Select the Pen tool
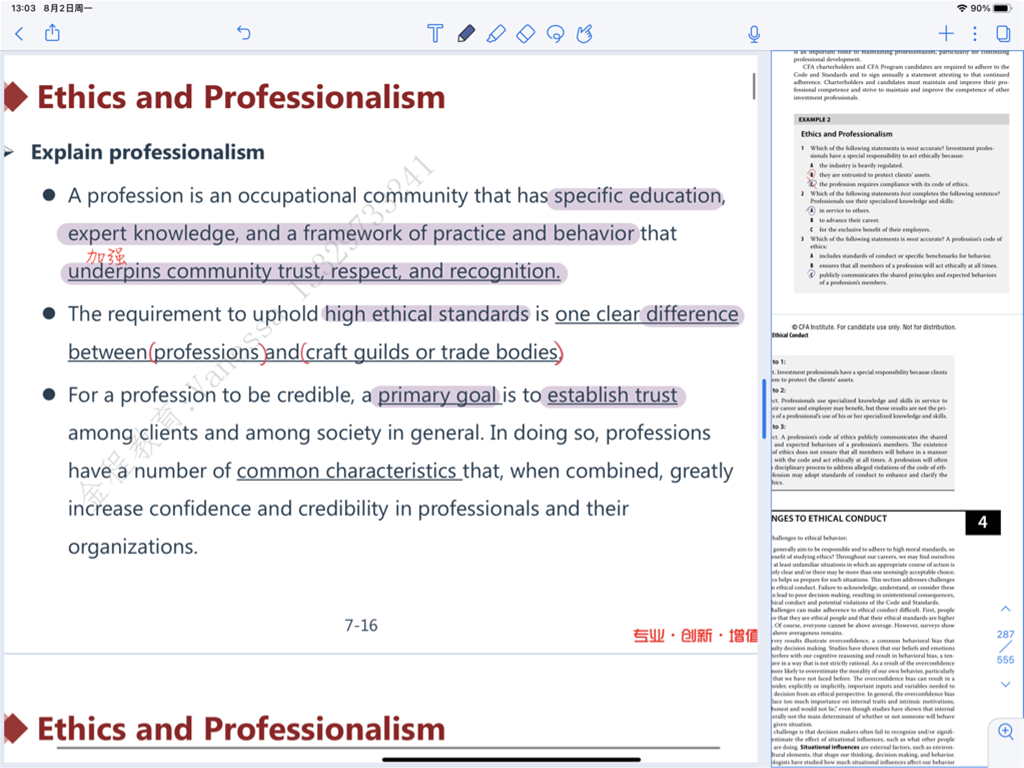Screen dimensions: 1024x768 click(x=465, y=34)
